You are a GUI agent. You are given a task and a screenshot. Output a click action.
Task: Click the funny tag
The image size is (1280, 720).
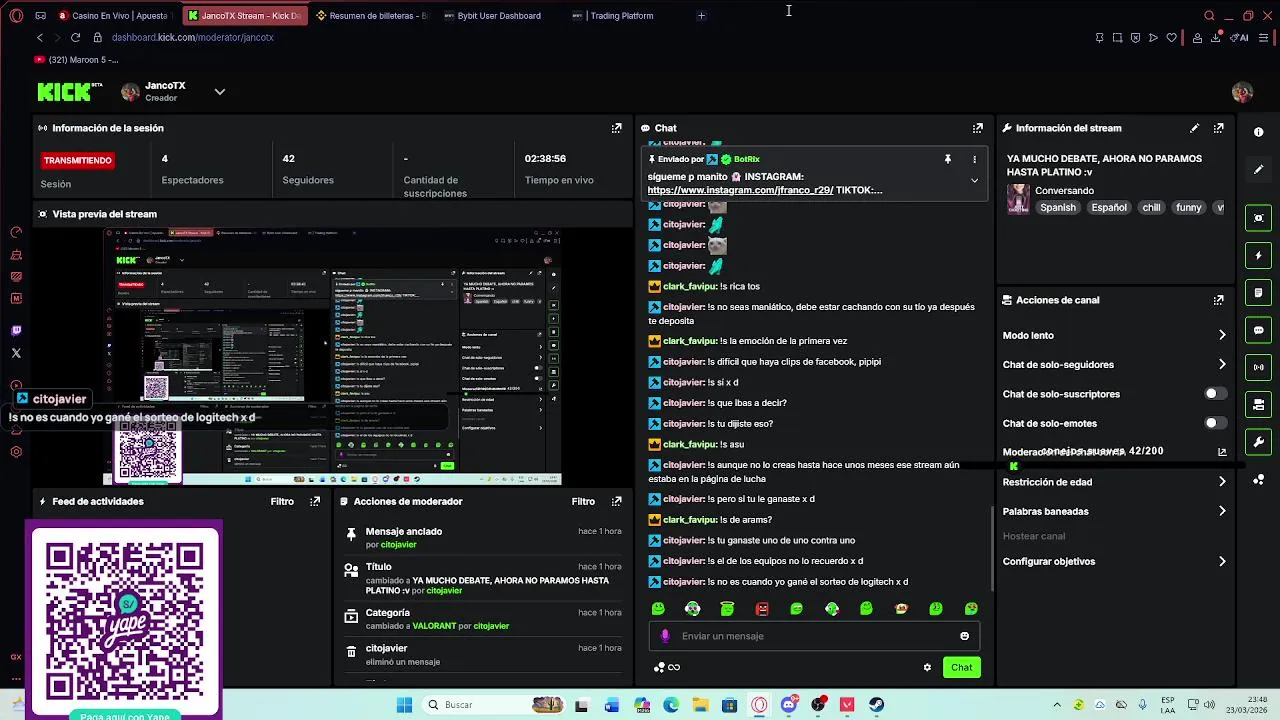tap(1188, 208)
